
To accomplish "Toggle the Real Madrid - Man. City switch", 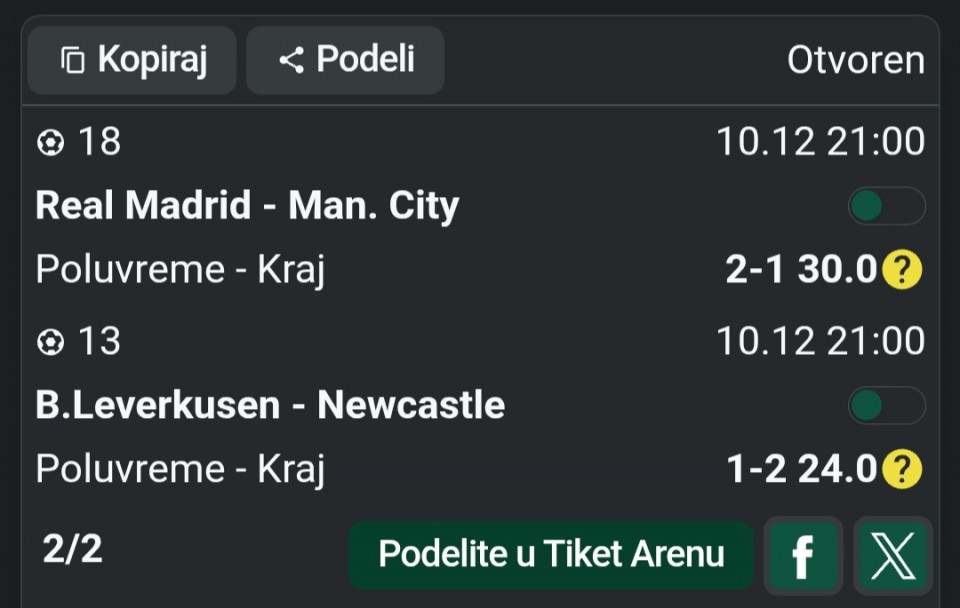I will [x=886, y=207].
